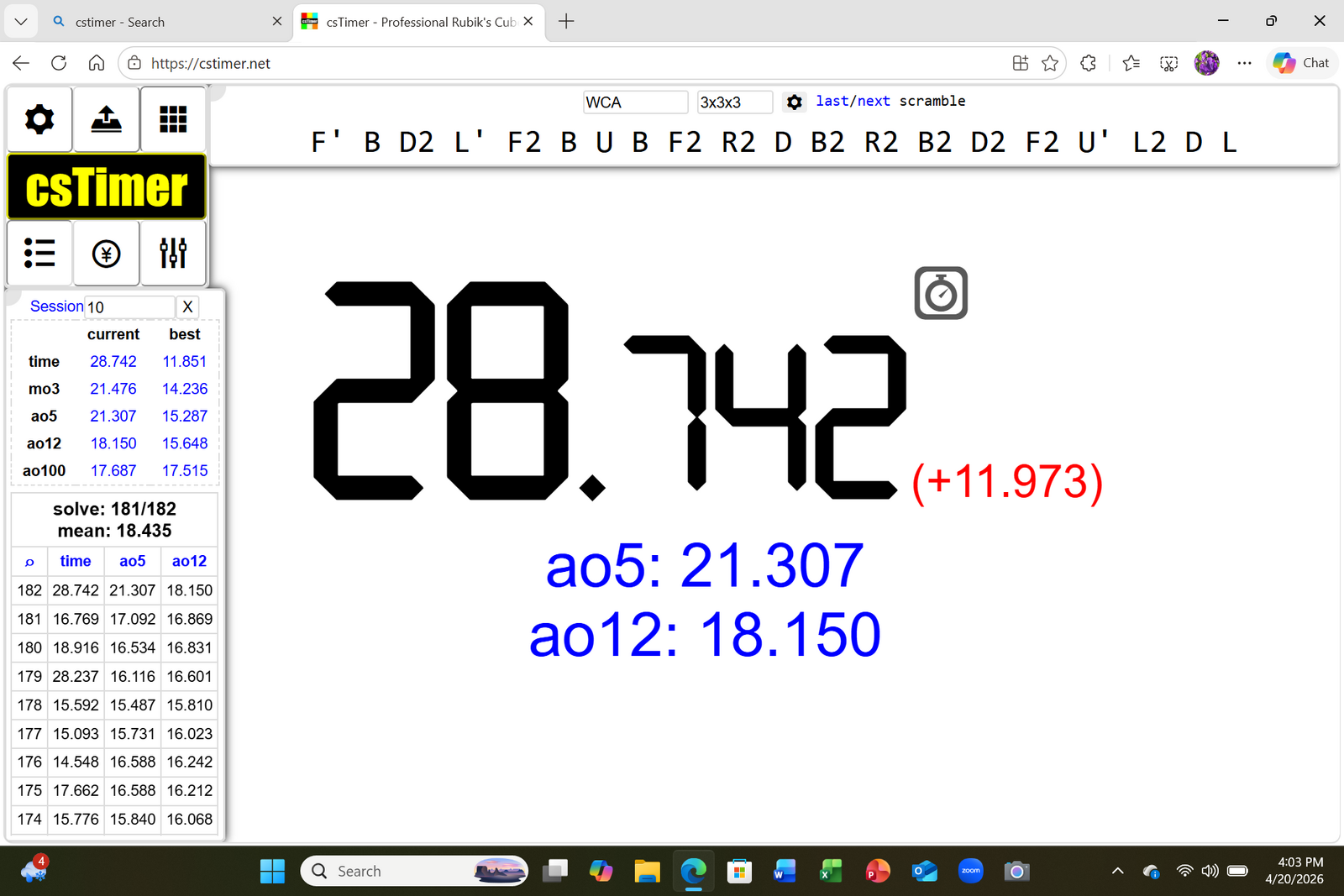Image resolution: width=1344 pixels, height=896 pixels.
Task: Click the 'last' scramble link
Action: (832, 101)
